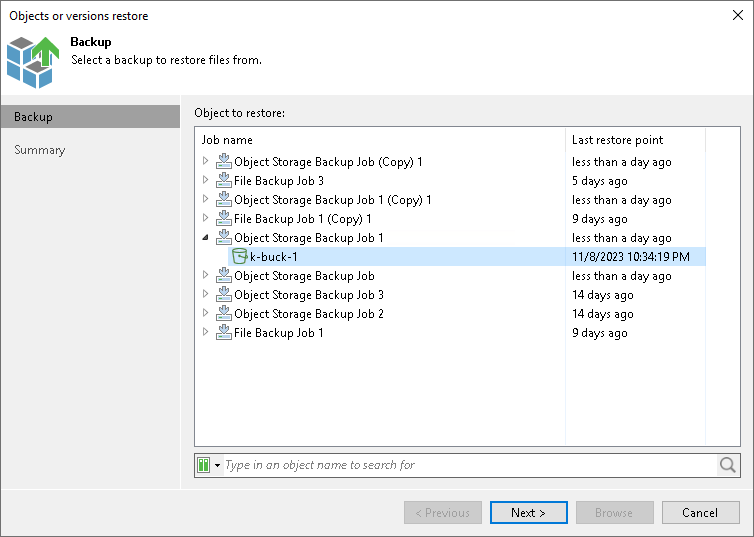This screenshot has width=754, height=537.
Task: Expand the File Backup Job 1 node
Action: coord(205,332)
